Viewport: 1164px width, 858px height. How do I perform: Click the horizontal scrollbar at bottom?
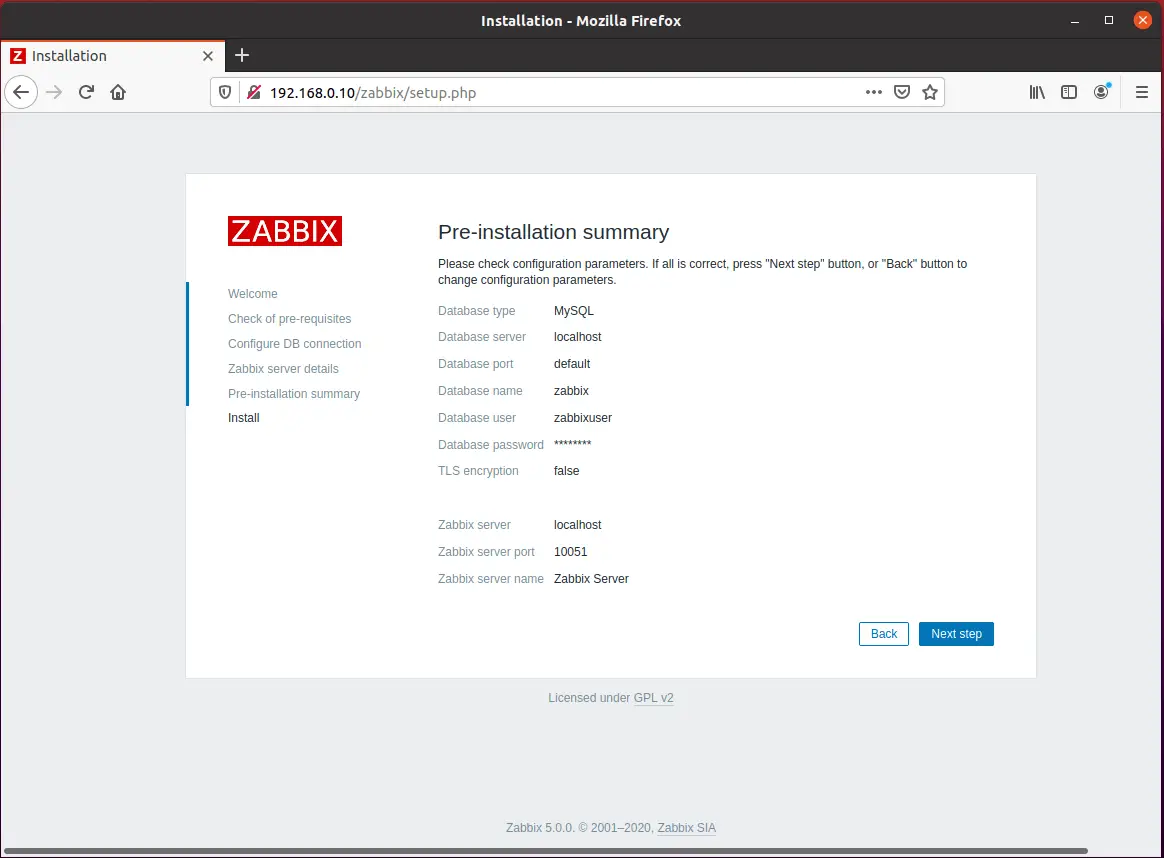[546, 851]
